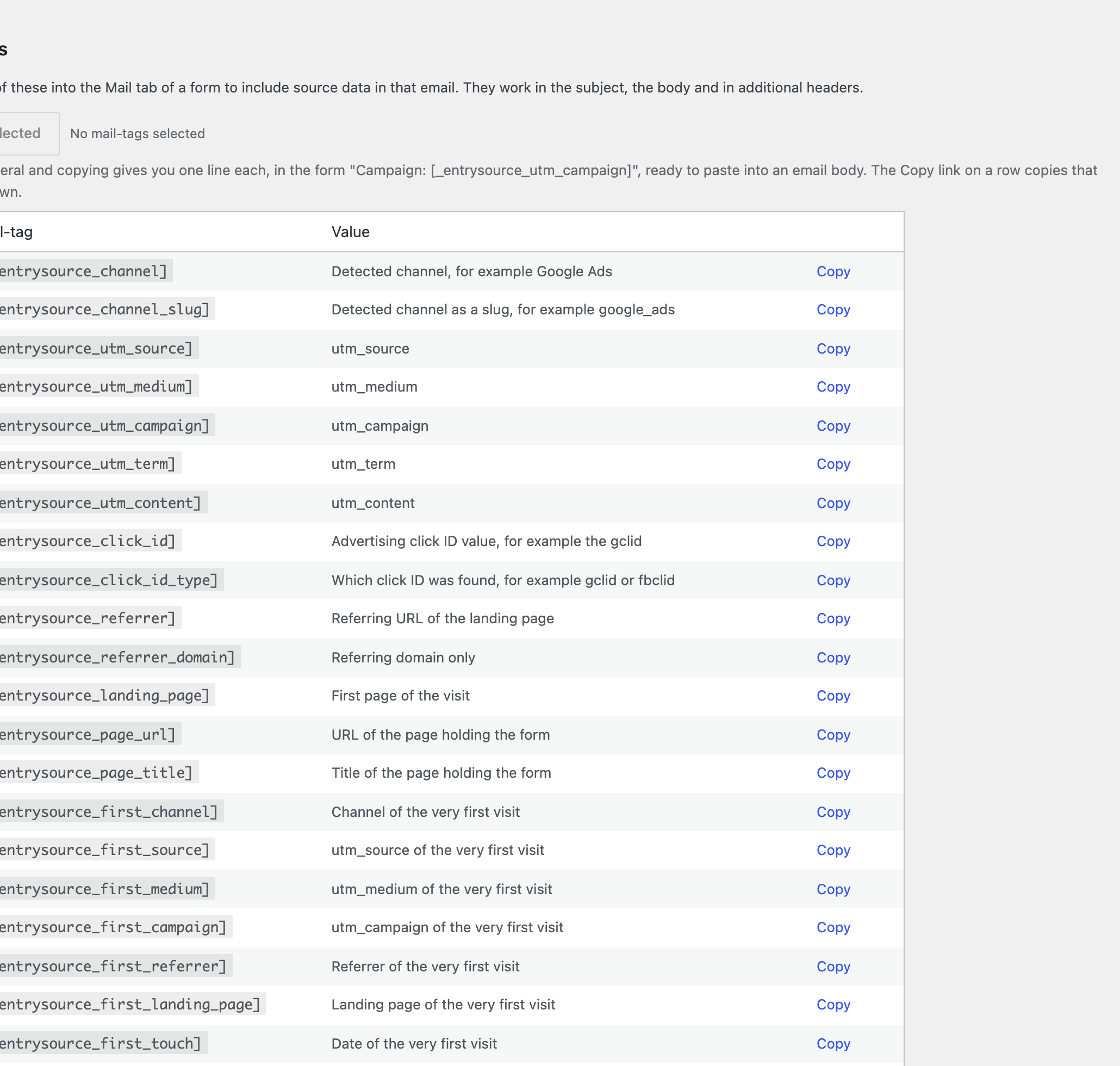
Task: Select the entrysource_referrer_domain] code tag
Action: click(119, 658)
